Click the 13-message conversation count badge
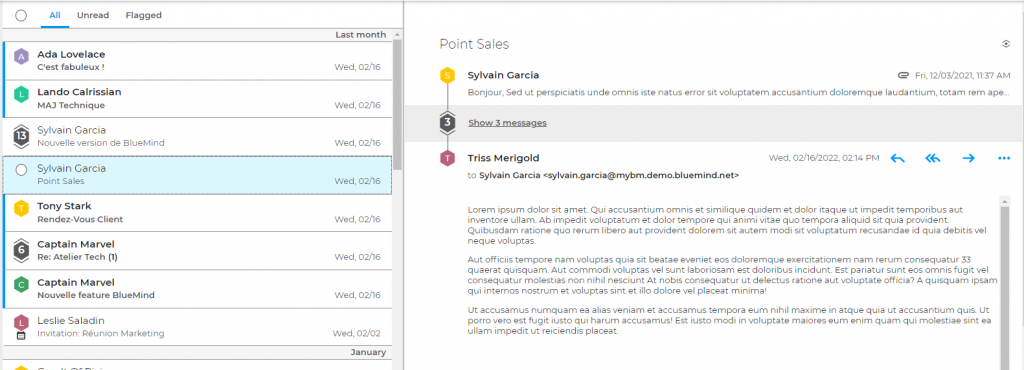The image size is (1024, 370). point(22,136)
